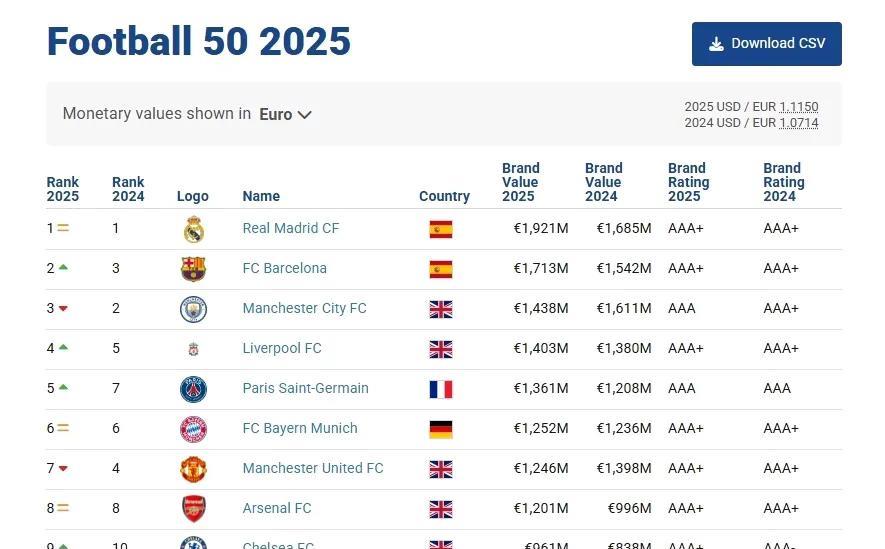
Task: Click the 2025 USD/EUR rate 1.1150
Action: [x=798, y=107]
